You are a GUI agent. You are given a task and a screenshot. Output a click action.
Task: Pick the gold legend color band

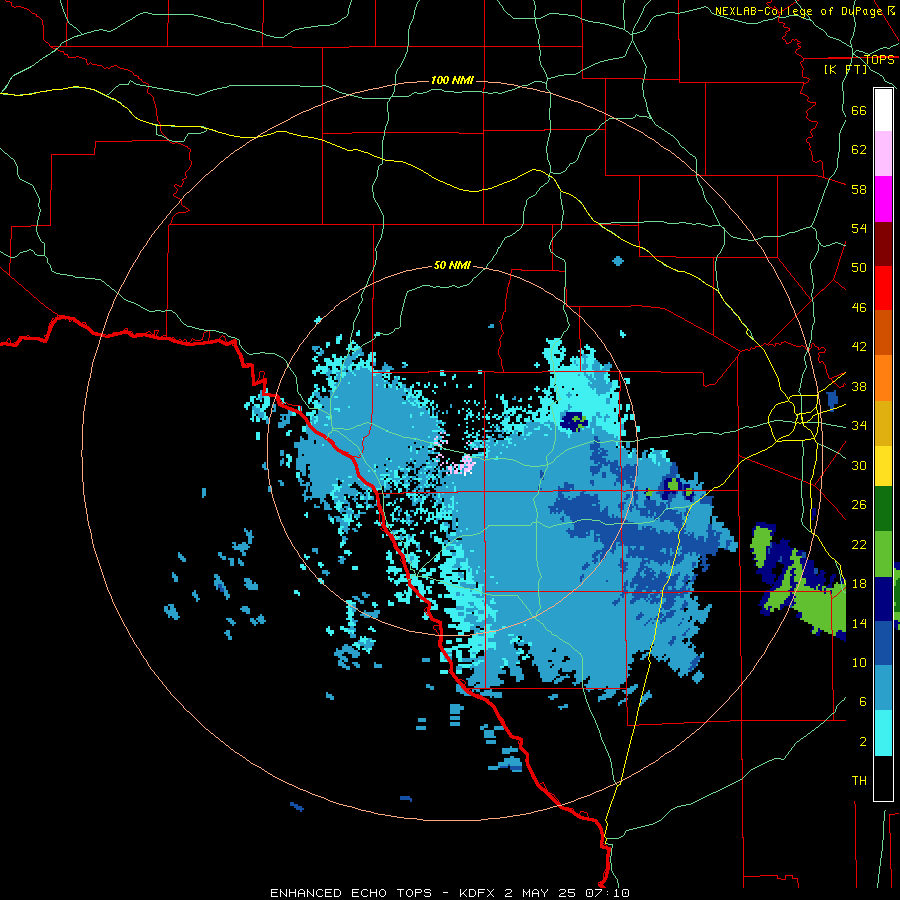(883, 424)
